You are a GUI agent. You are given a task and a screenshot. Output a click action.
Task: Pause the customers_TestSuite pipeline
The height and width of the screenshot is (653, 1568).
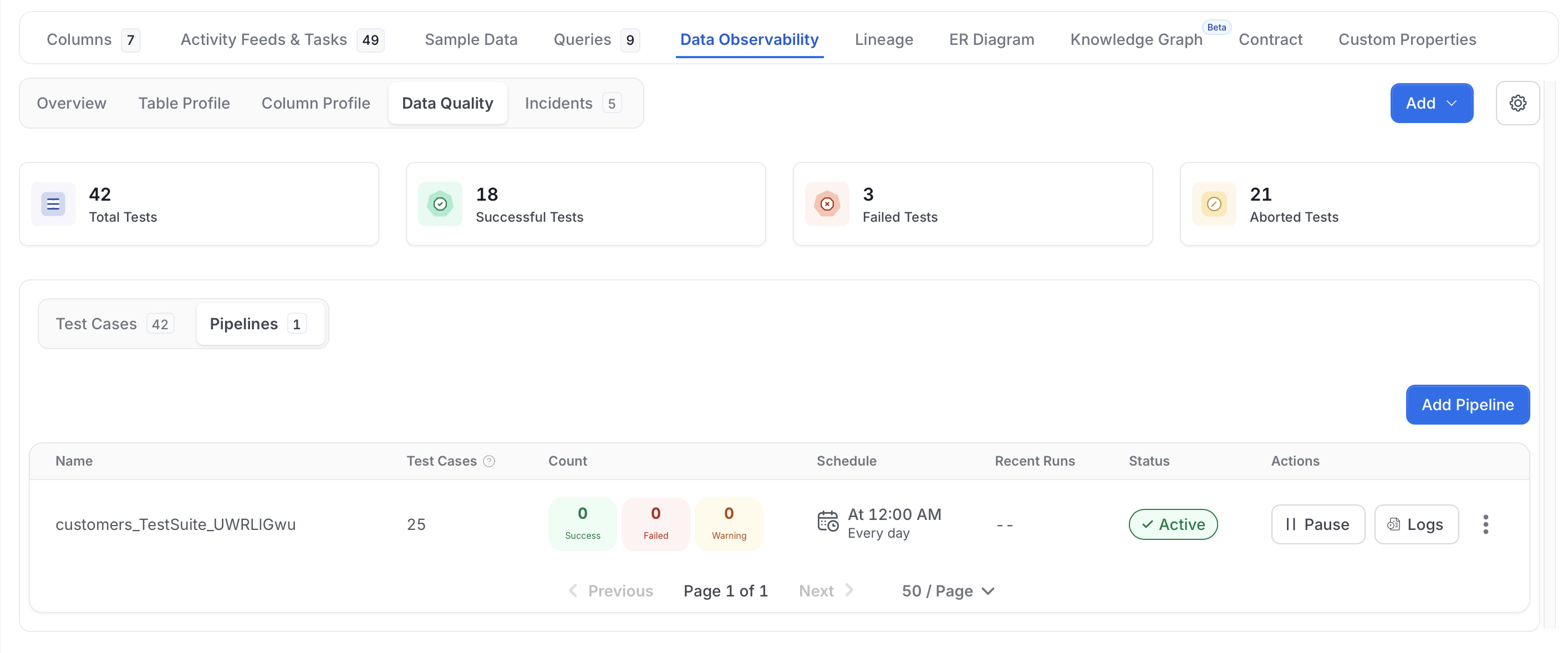(1318, 524)
